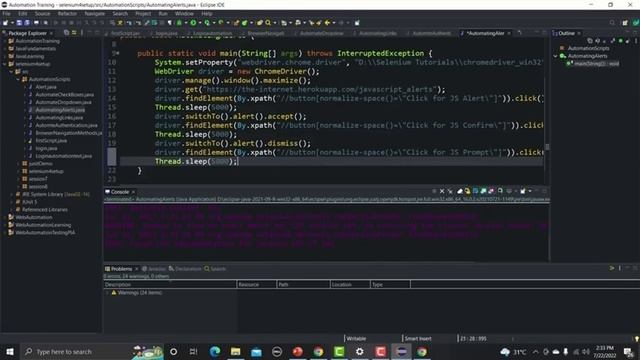Viewport: 640px width, 360px height.
Task: Select BrowserNavigationMethods.java in Package Explorer
Action: pos(68,133)
